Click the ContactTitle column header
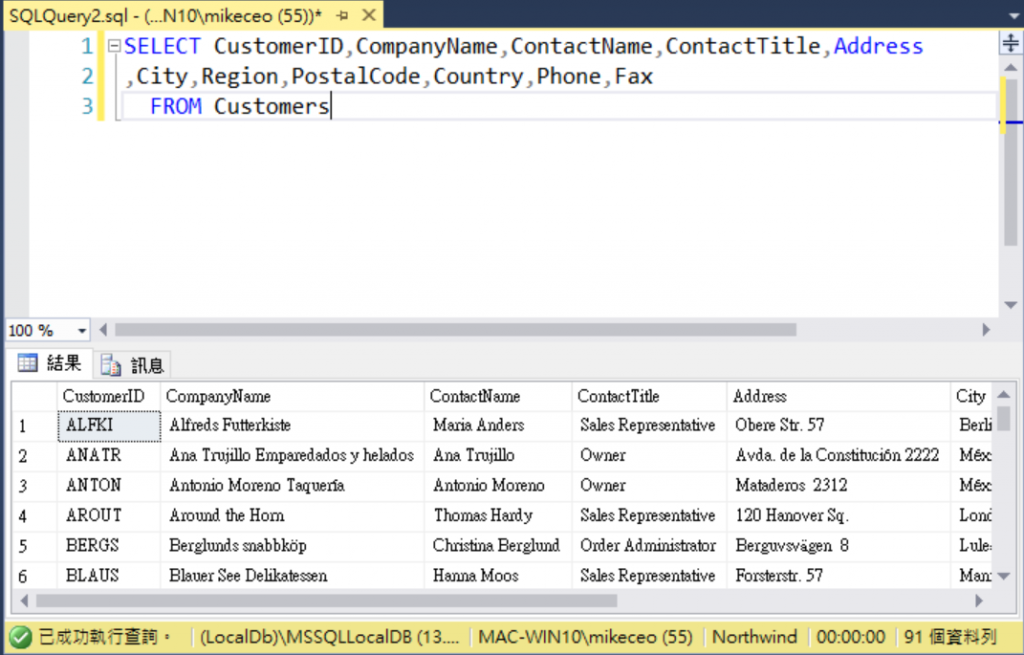The height and width of the screenshot is (655, 1024). point(649,396)
